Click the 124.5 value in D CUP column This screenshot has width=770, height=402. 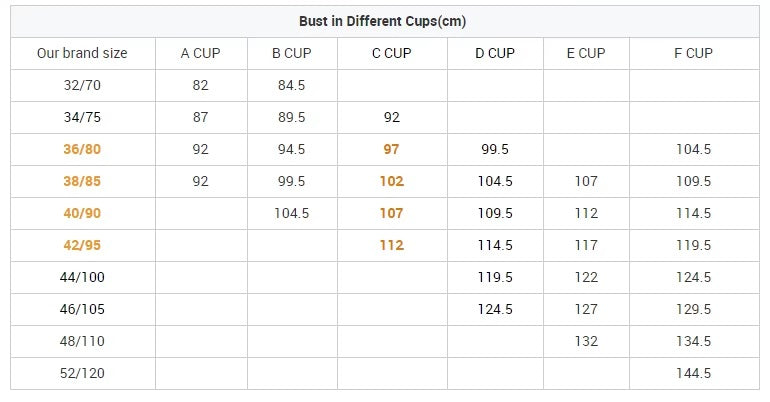click(x=495, y=309)
